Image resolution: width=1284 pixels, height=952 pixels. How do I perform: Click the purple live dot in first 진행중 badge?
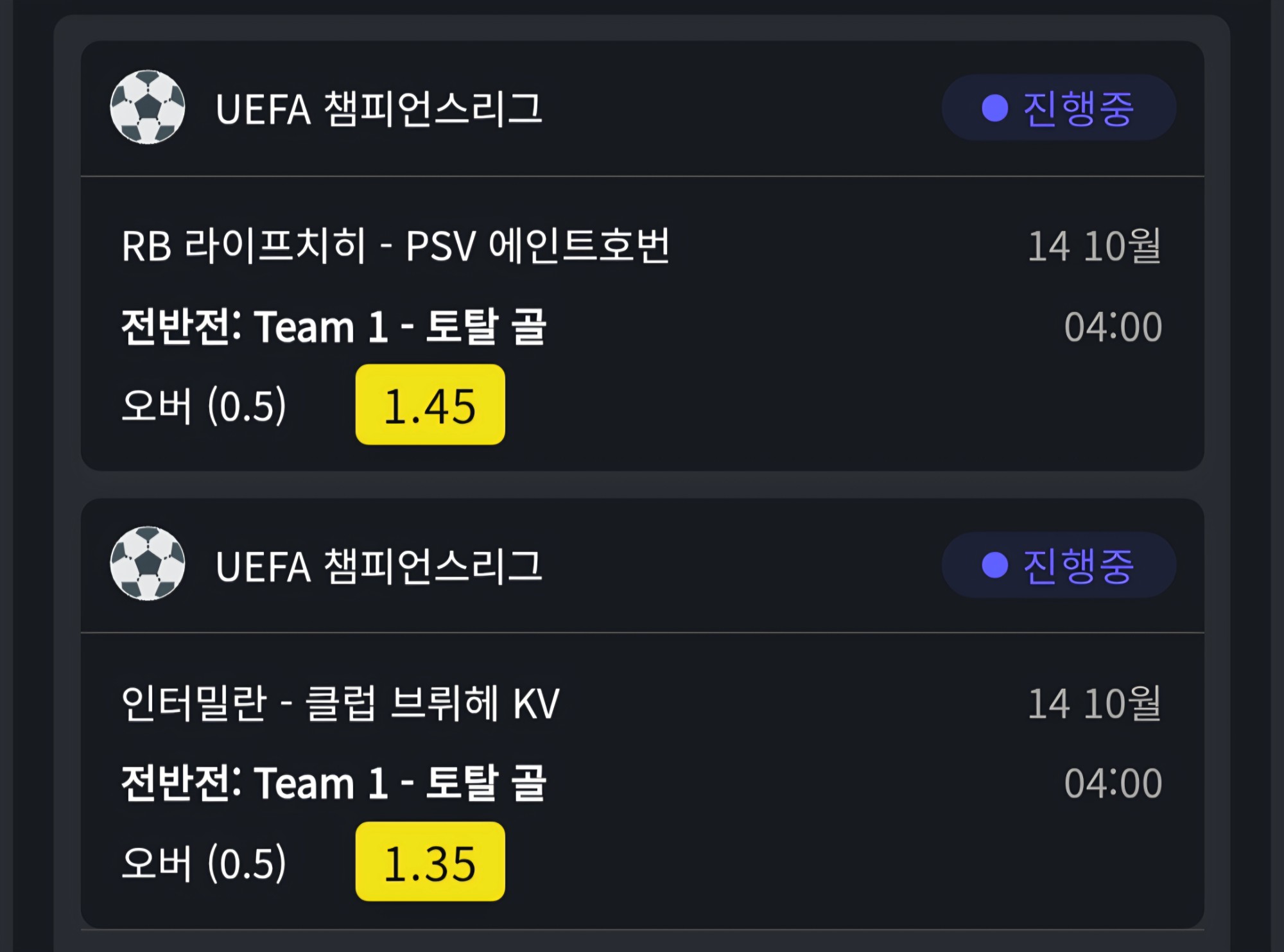click(x=995, y=108)
